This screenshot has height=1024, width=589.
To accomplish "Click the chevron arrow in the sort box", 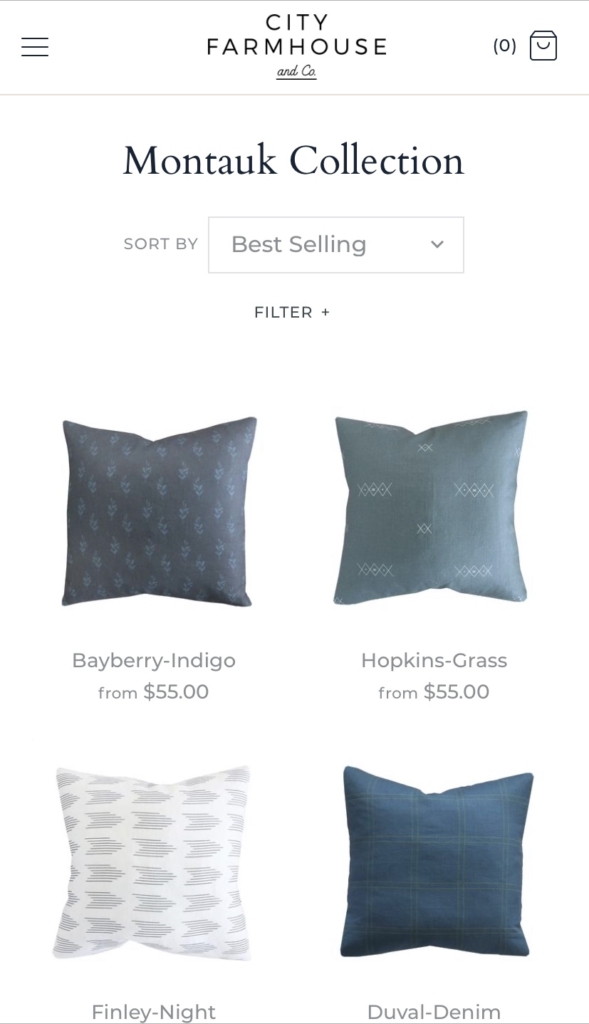I will 437,245.
